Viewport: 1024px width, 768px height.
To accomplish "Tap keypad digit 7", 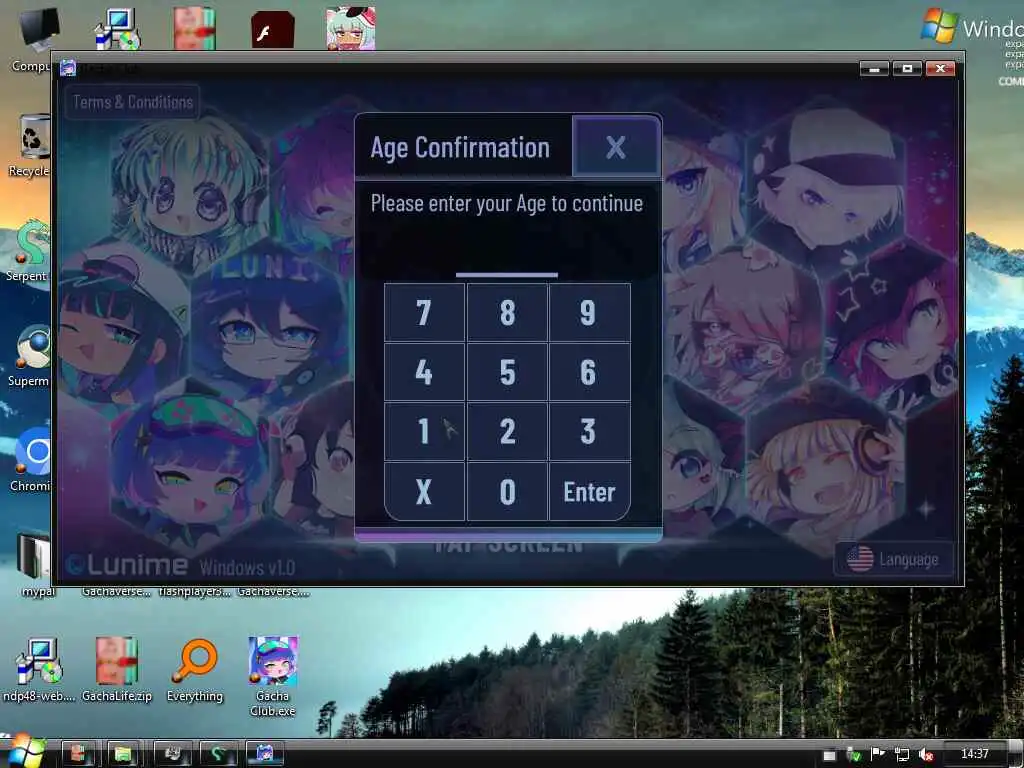I will coord(424,313).
